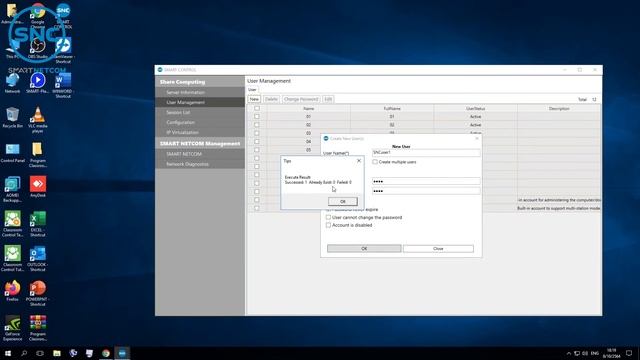Toggle the select-all checkbox in the table header
640x360 pixels.
(x=257, y=108)
